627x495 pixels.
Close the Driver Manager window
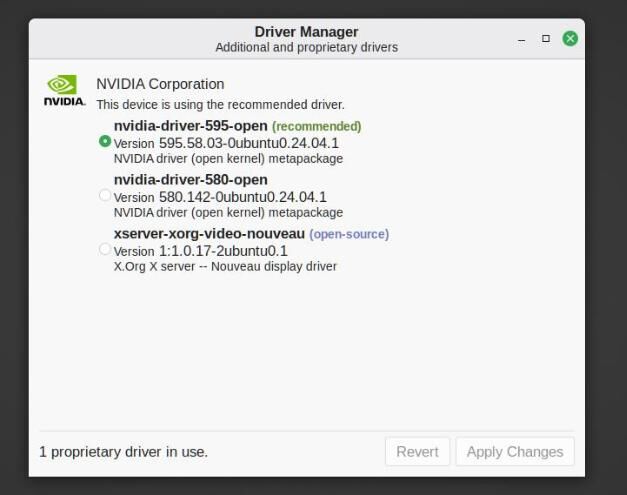pos(570,39)
